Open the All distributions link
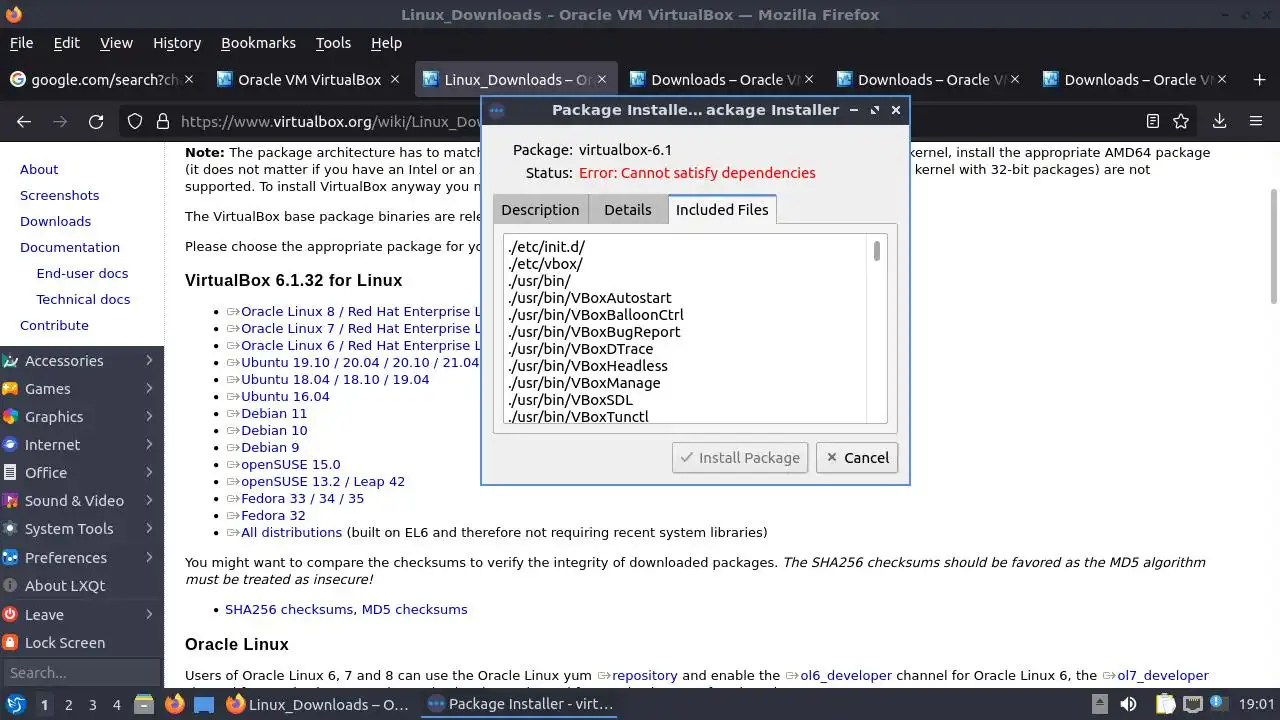The width and height of the screenshot is (1280, 720). 291,532
